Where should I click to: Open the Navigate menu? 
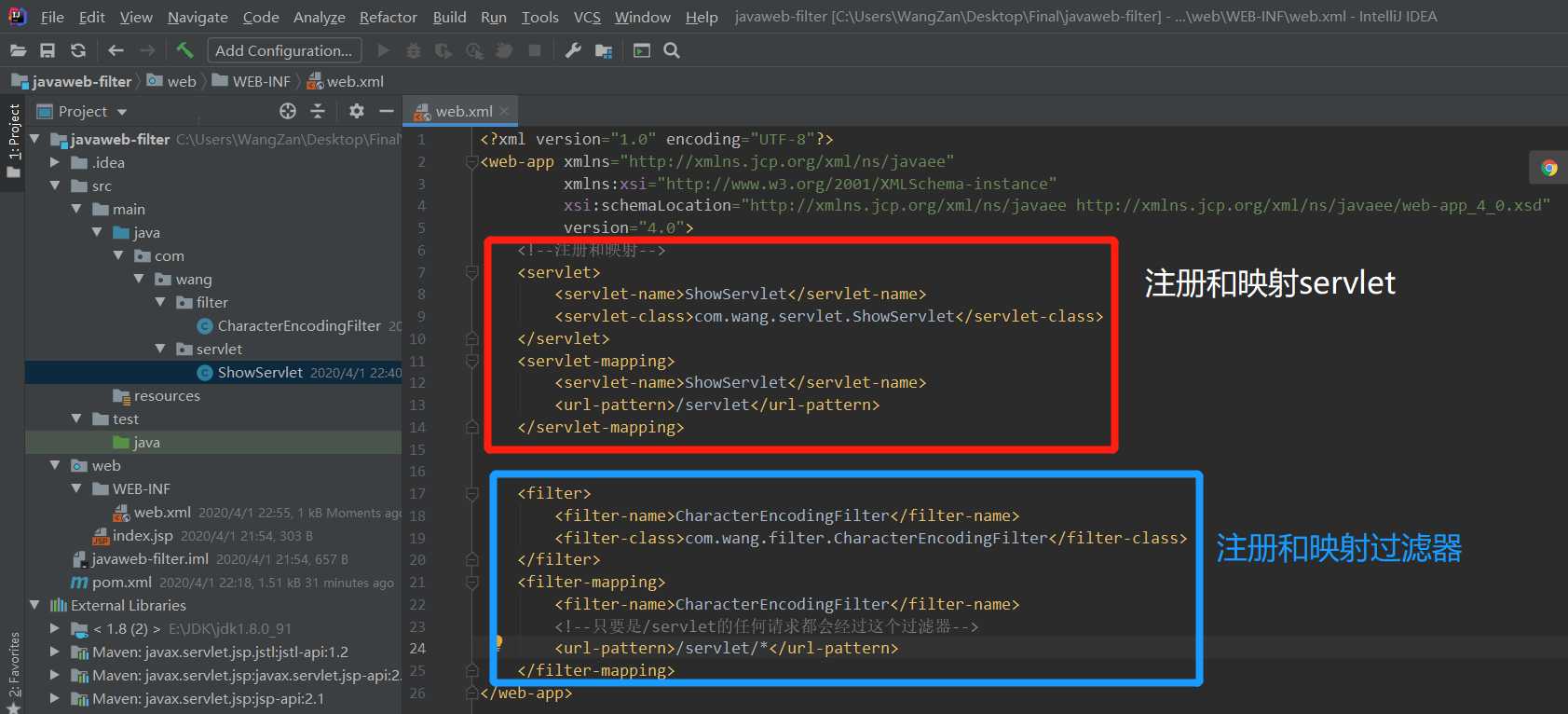(198, 17)
